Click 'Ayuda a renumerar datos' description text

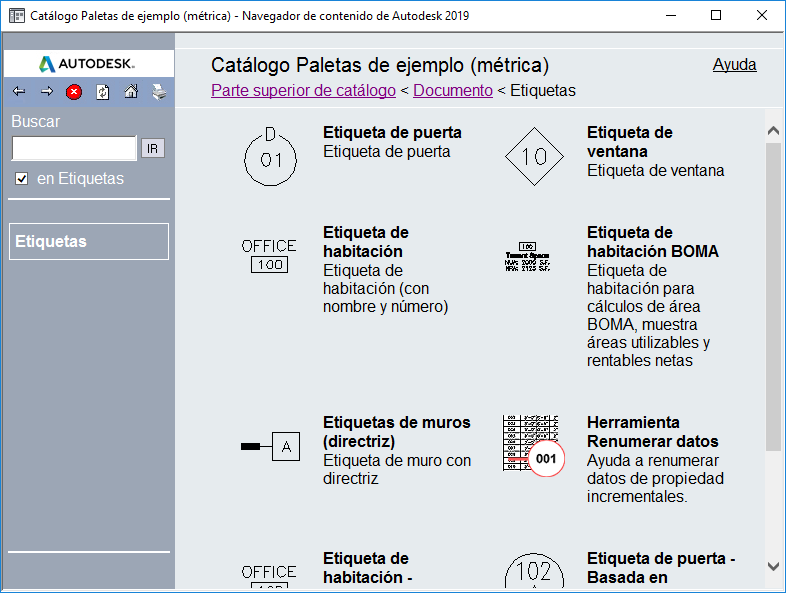(655, 478)
